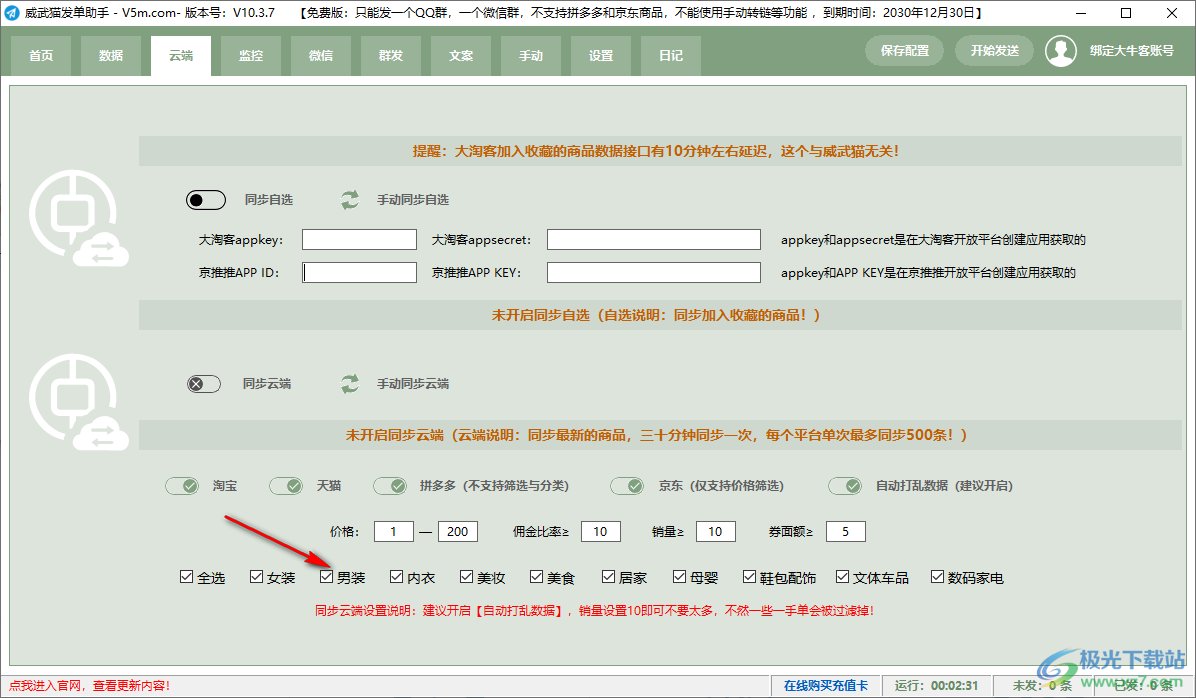
Task: Click the 未开启同步自选 status message
Action: click(x=656, y=315)
